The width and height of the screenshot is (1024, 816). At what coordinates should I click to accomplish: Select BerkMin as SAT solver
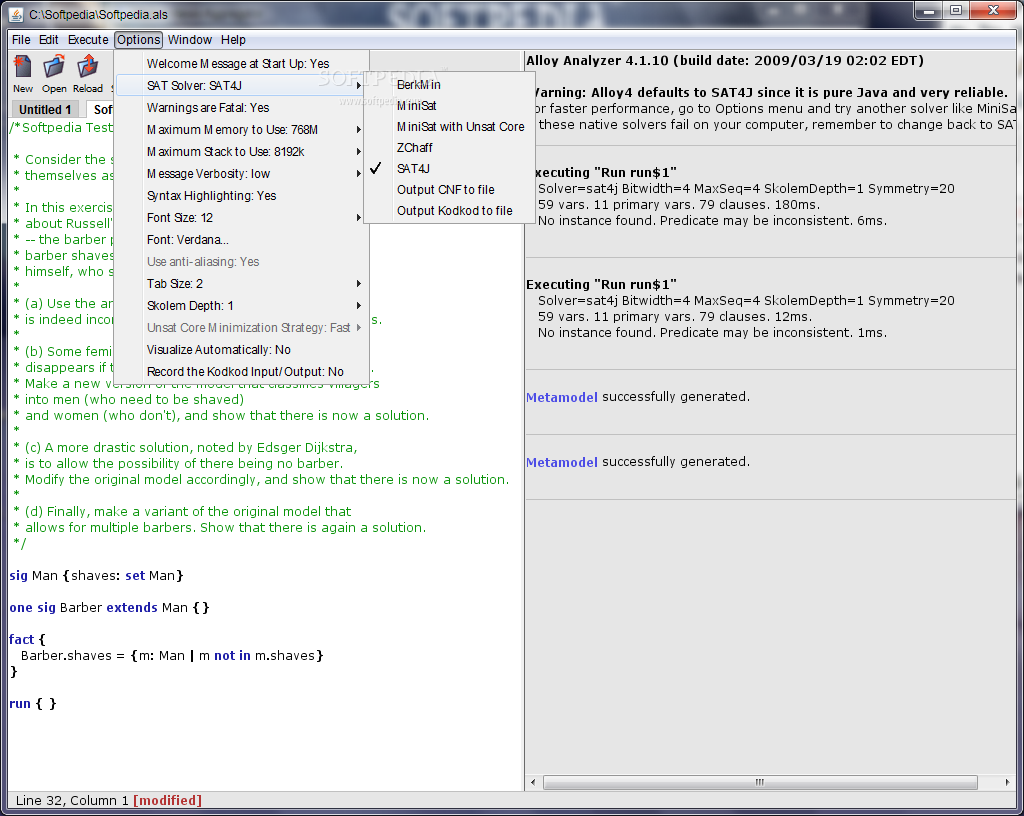click(x=449, y=85)
